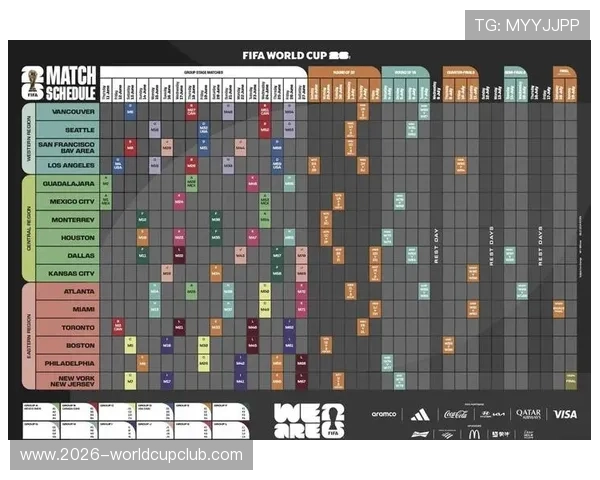600x480 pixels.
Task: Click the Miami city row label
Action: [68, 309]
